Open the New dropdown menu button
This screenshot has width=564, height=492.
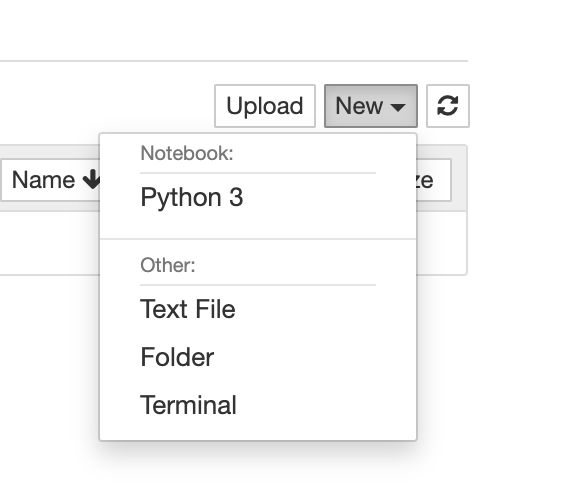(371, 106)
